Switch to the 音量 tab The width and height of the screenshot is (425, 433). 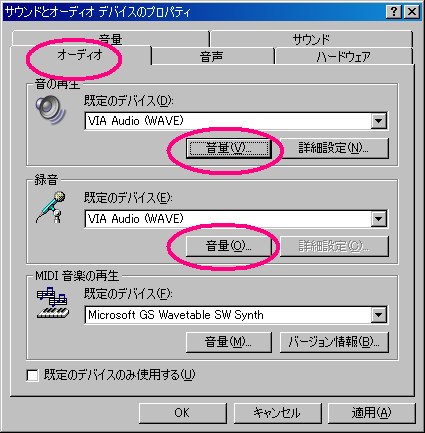[x=111, y=39]
